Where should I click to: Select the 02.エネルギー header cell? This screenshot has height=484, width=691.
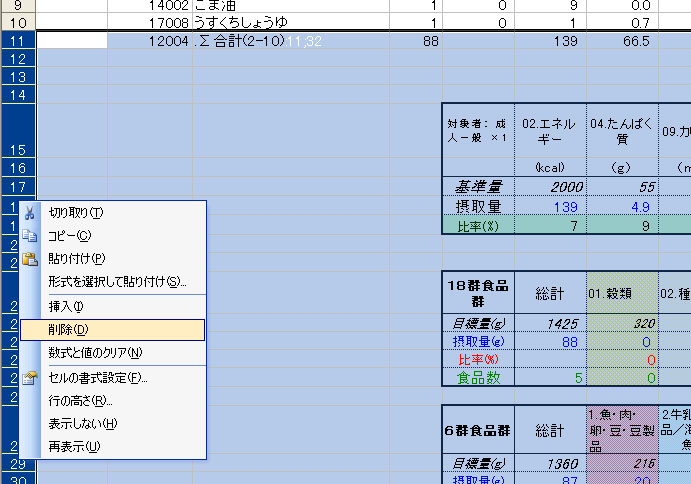click(x=550, y=131)
